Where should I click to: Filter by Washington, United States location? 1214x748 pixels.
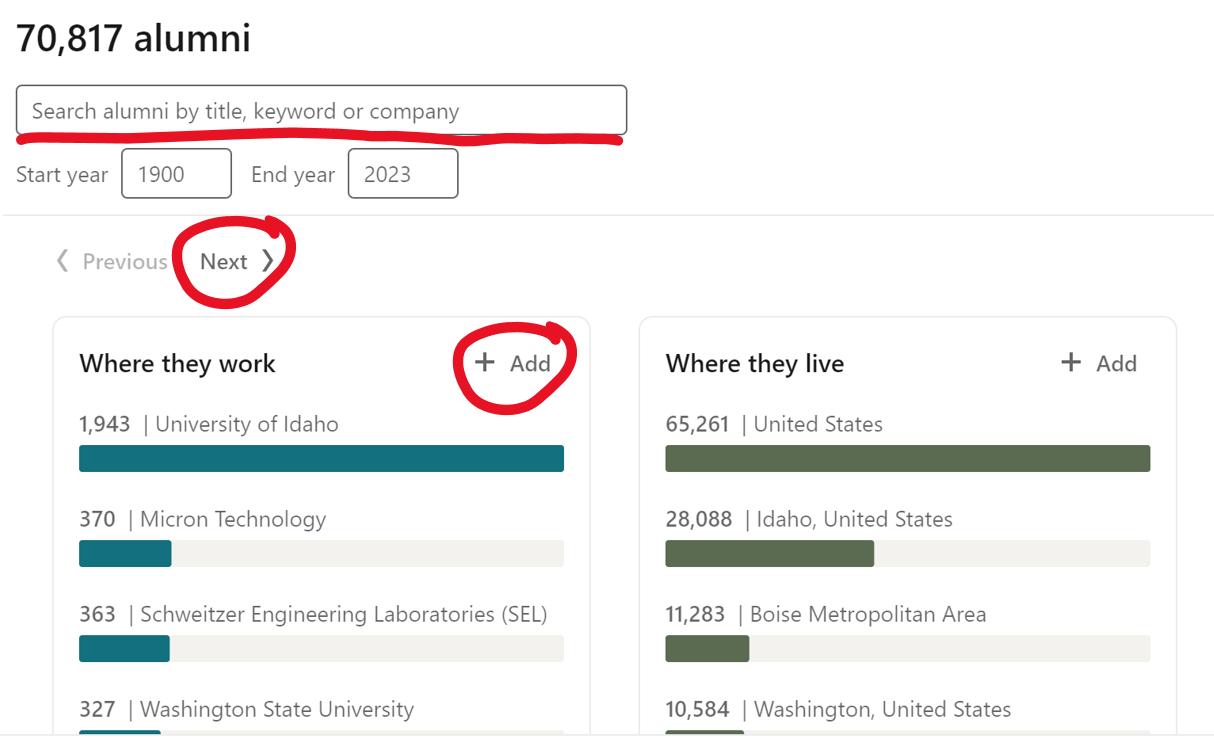881,710
